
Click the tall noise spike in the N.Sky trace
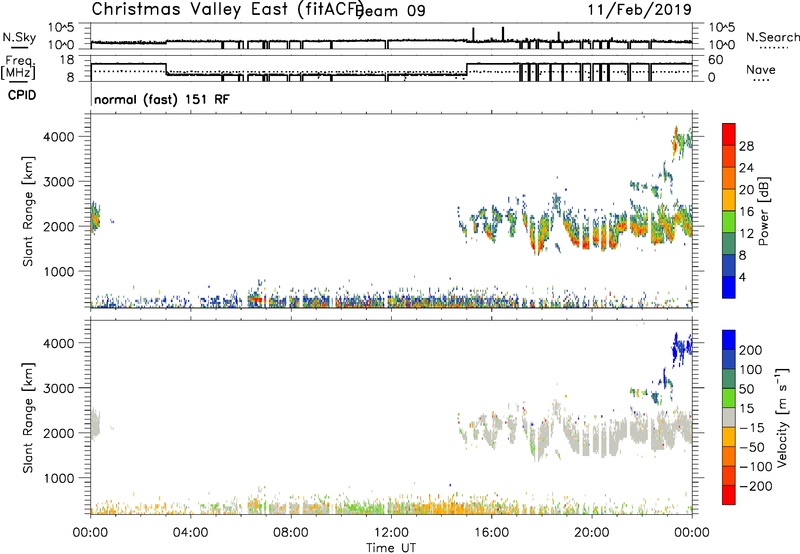pyautogui.click(x=503, y=34)
